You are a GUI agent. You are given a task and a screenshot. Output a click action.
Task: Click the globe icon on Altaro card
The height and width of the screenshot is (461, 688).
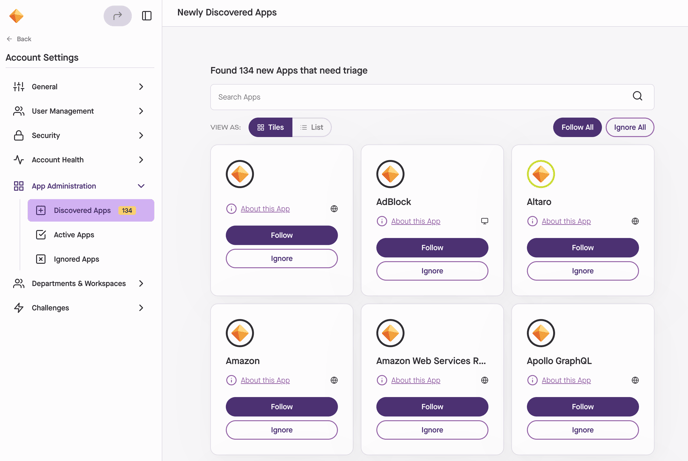635,221
